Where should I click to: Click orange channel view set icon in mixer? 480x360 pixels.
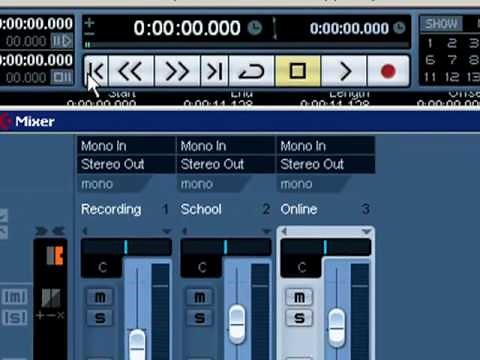click(55, 256)
